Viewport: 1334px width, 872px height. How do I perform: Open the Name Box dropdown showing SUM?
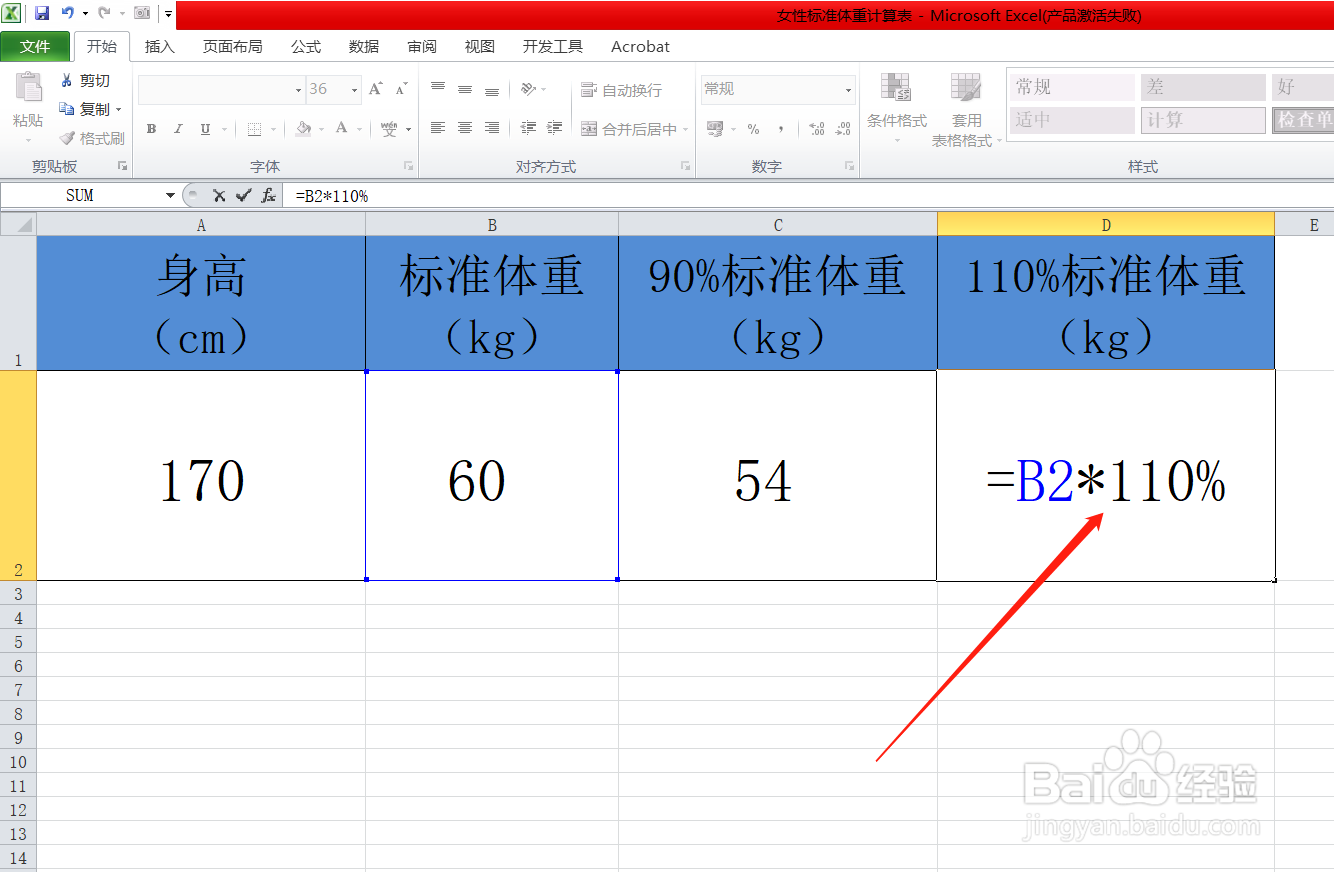coord(170,196)
